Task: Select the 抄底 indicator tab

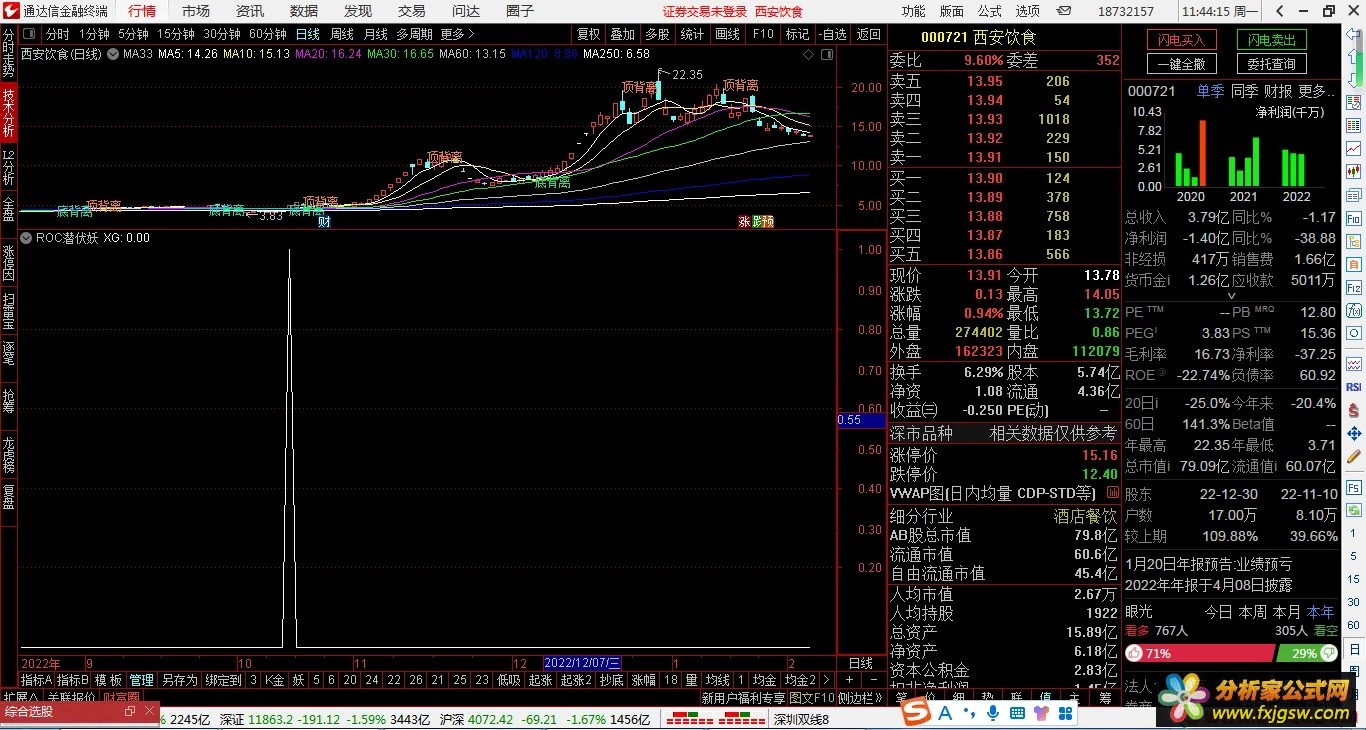Action: point(611,680)
